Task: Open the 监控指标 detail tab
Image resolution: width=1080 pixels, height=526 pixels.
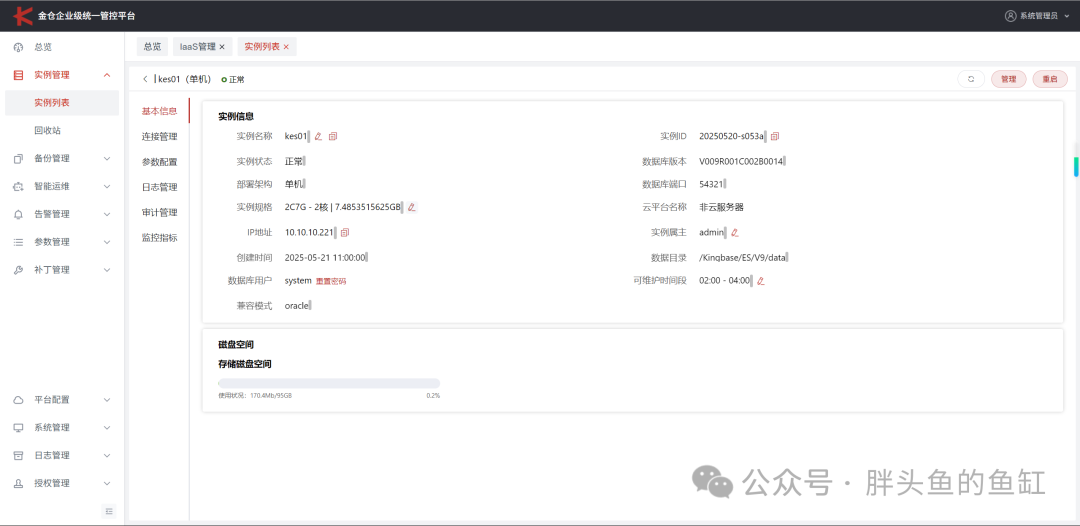Action: pyautogui.click(x=159, y=238)
